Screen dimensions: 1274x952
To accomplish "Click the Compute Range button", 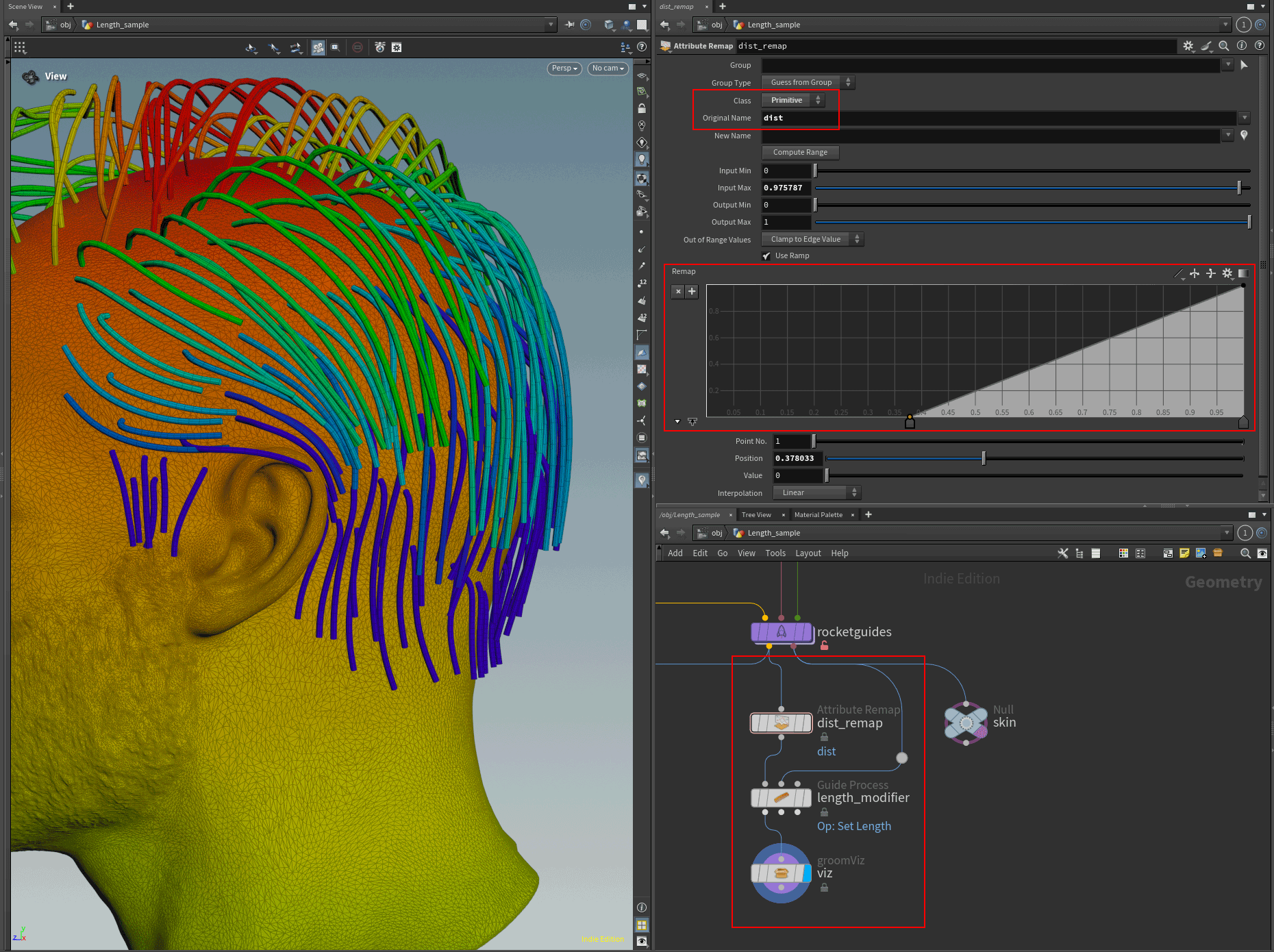I will [x=800, y=152].
